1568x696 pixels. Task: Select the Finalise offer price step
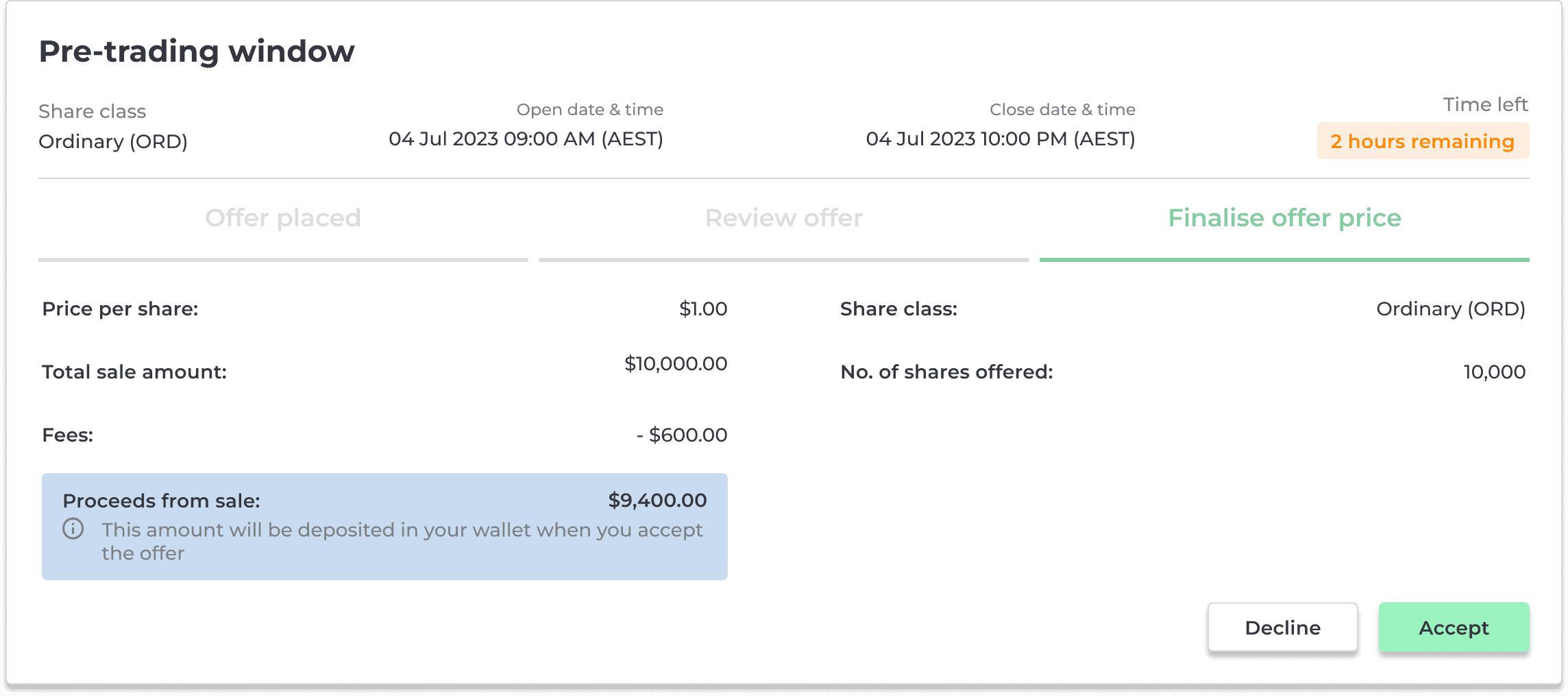click(1284, 218)
